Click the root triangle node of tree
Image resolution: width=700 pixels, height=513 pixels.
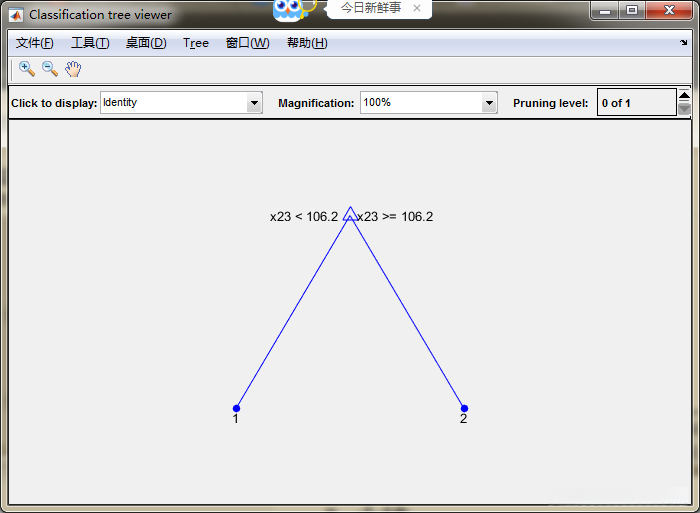tap(350, 214)
